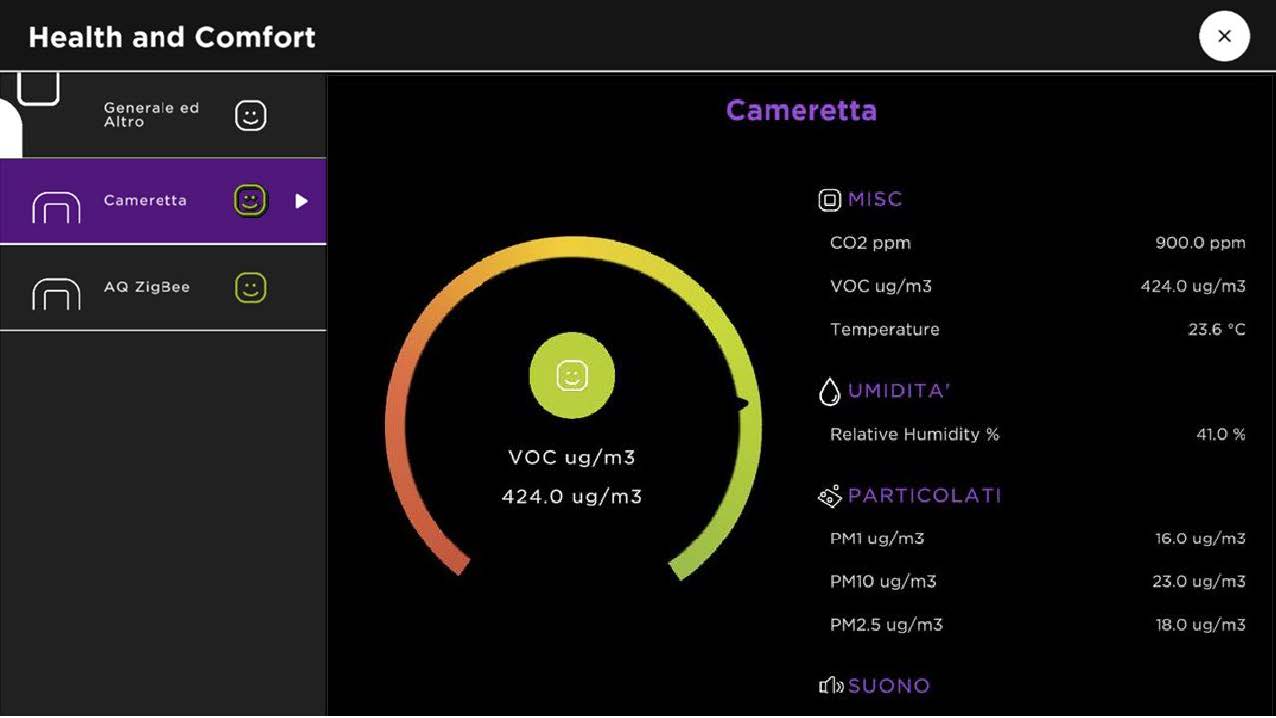The height and width of the screenshot is (718, 1276).
Task: Choose the PM2.5 ug/m3 measurement
Action: pyautogui.click(x=1037, y=625)
